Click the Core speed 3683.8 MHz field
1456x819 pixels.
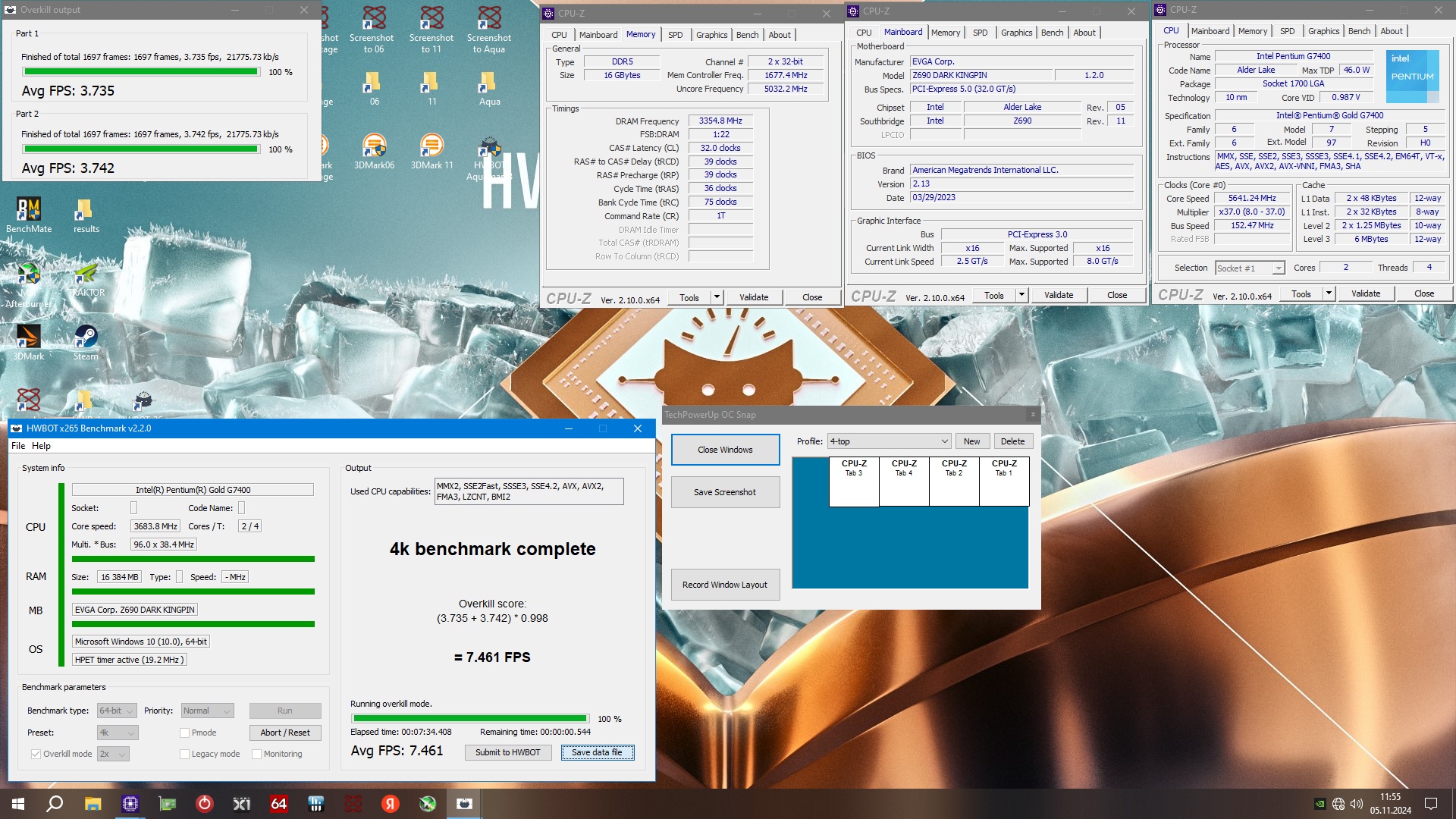pyautogui.click(x=155, y=526)
